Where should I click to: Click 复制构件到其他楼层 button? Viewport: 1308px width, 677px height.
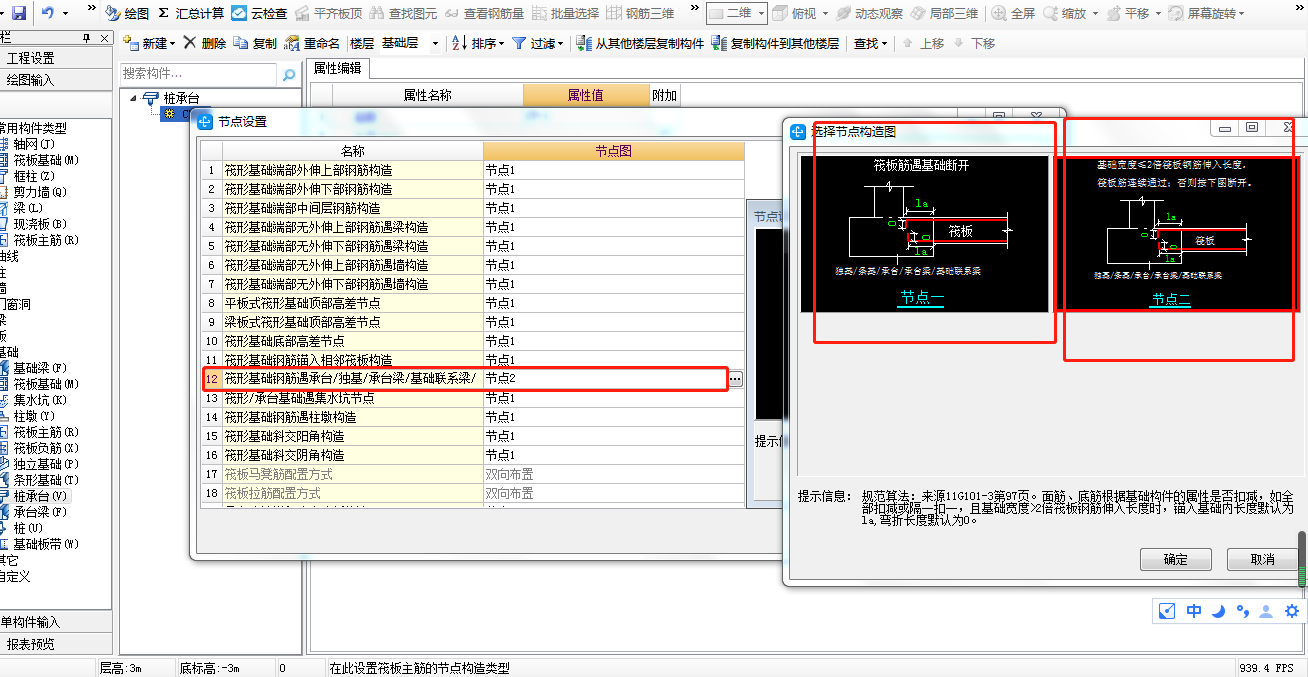coord(775,44)
